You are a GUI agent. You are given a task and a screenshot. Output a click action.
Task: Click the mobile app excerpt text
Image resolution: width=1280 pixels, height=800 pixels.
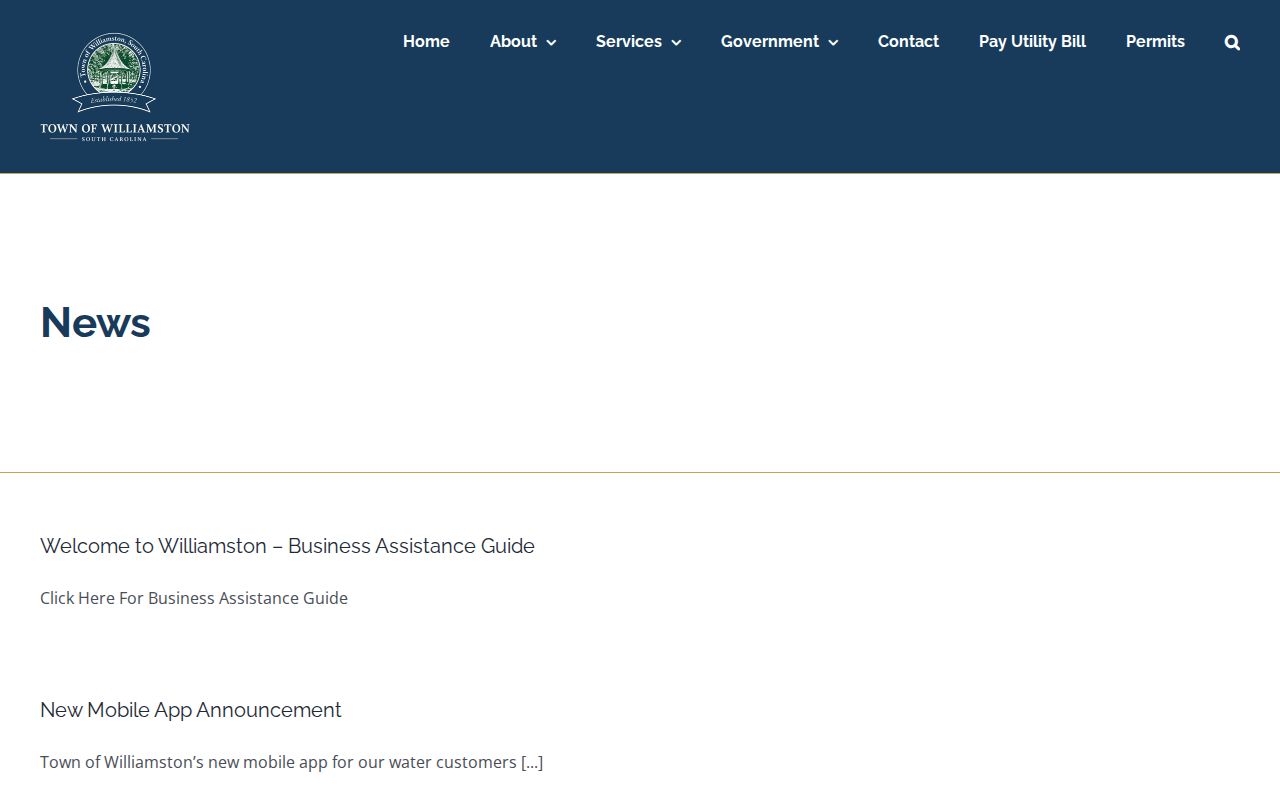(x=291, y=762)
